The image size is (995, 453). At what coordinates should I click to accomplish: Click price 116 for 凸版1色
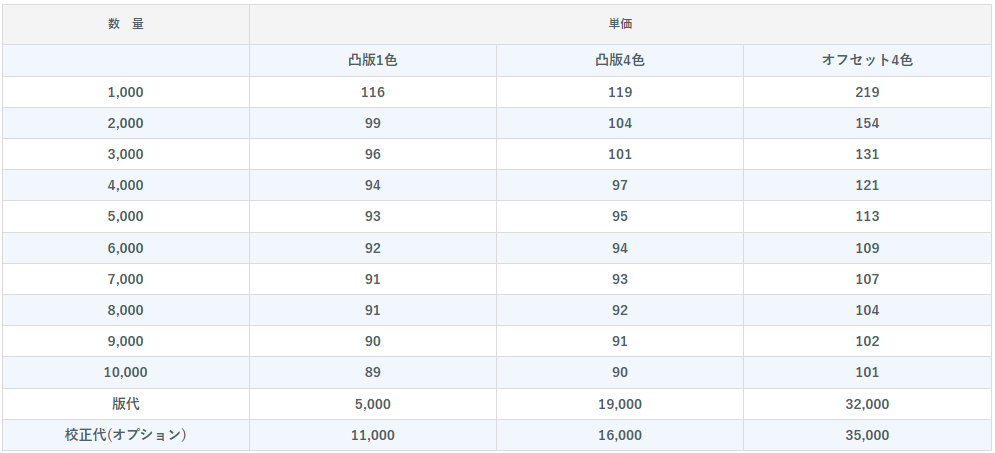tap(373, 92)
